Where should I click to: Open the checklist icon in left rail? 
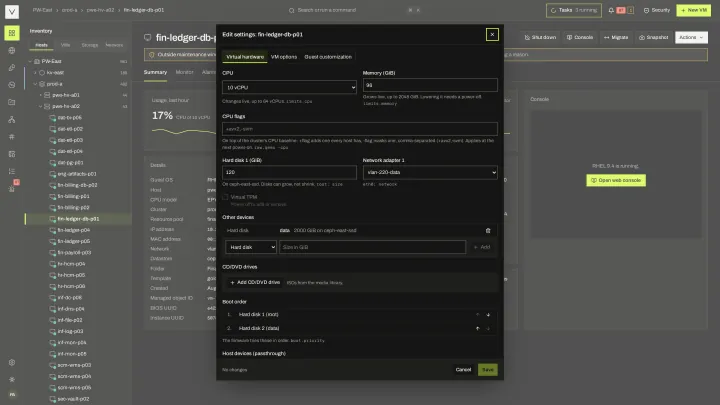pyautogui.click(x=12, y=171)
